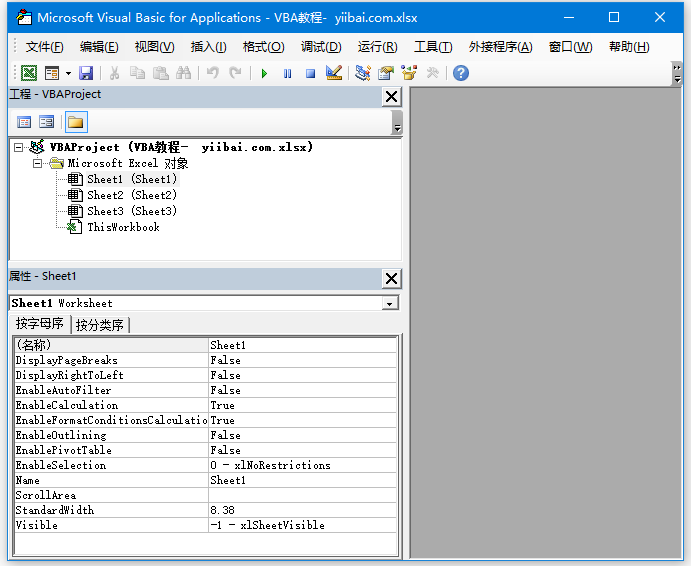691x566 pixels.
Task: Open the 窗口(W) menu
Action: click(x=570, y=47)
